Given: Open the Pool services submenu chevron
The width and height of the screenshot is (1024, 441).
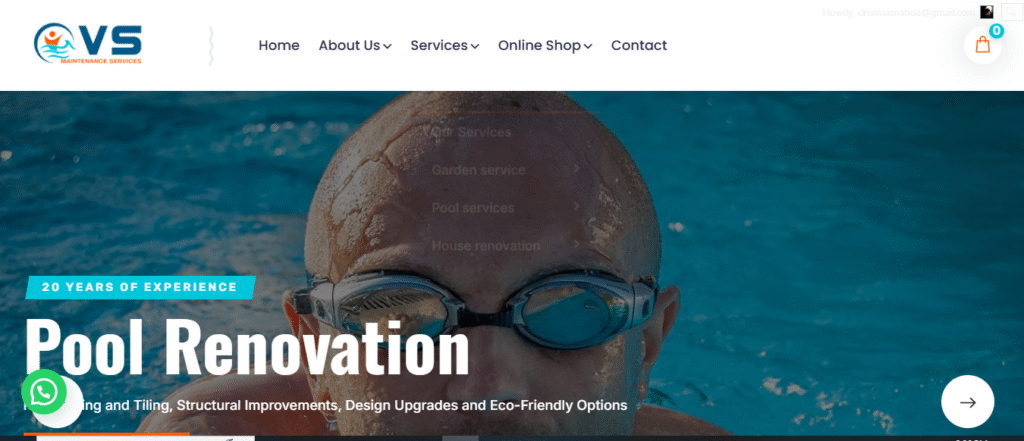Looking at the screenshot, I should 577,207.
